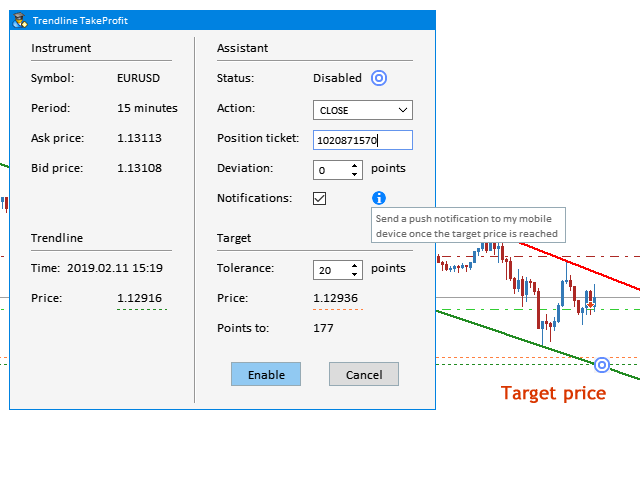The image size is (640, 480).
Task: Click the Bid price value 1.13108
Action: pyautogui.click(x=140, y=168)
